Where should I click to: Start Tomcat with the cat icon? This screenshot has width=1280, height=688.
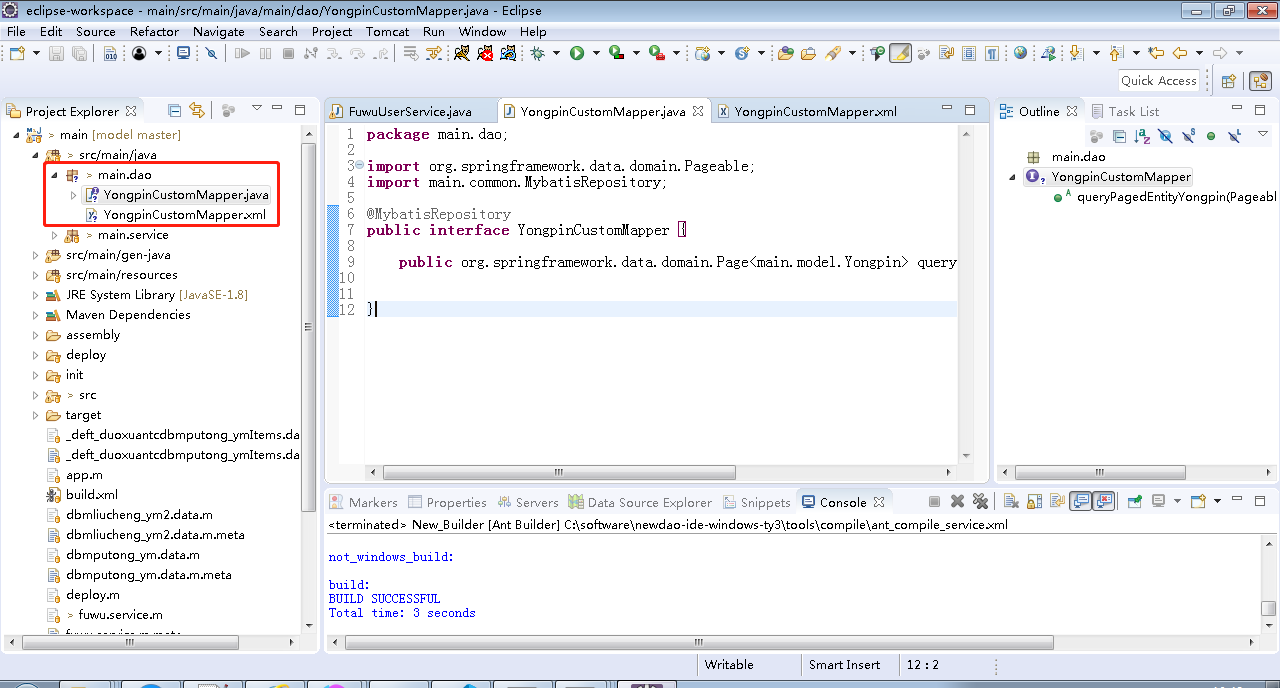point(461,53)
